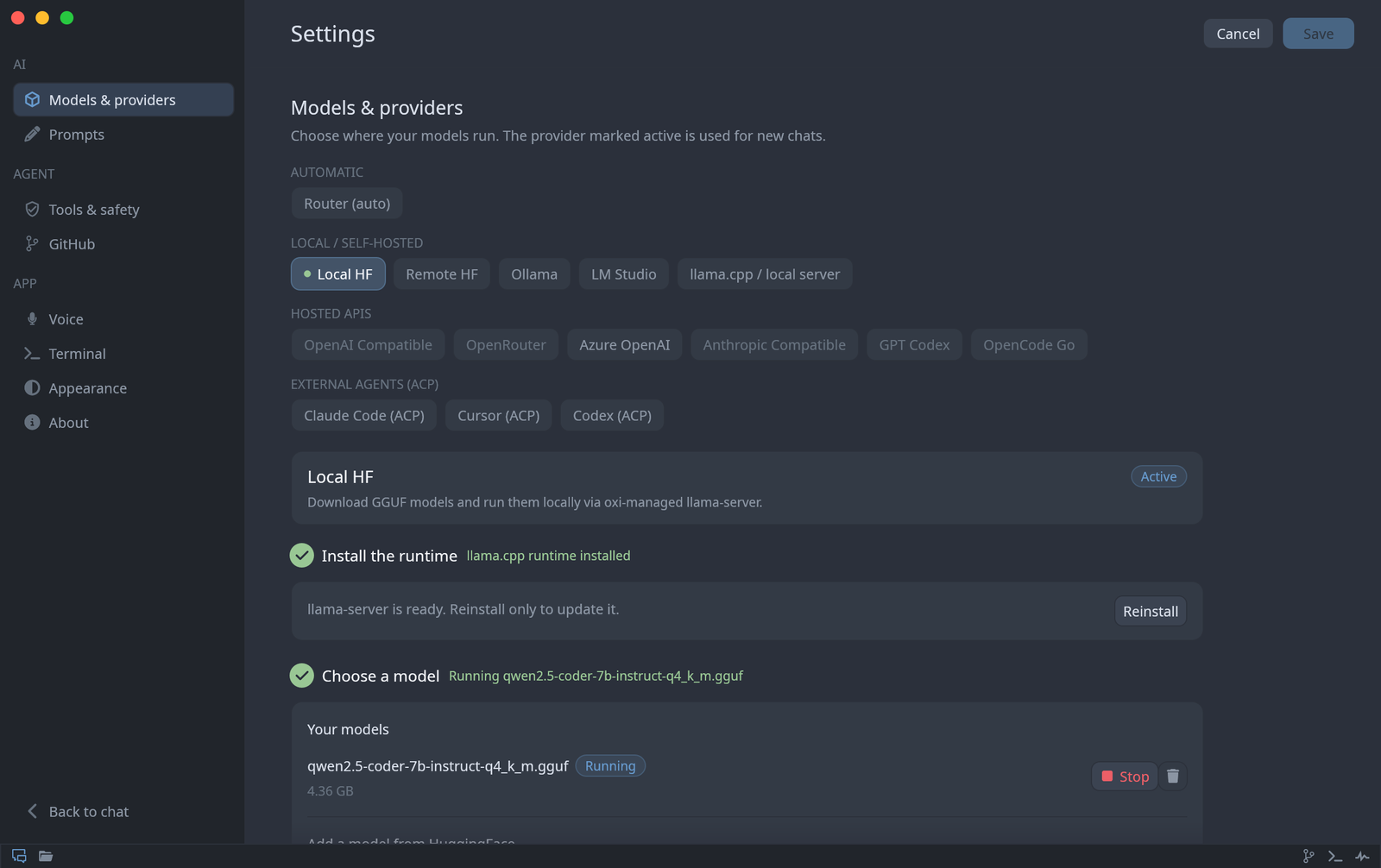Viewport: 1381px width, 868px height.
Task: Open Models & providers in the sidebar
Action: pos(123,100)
